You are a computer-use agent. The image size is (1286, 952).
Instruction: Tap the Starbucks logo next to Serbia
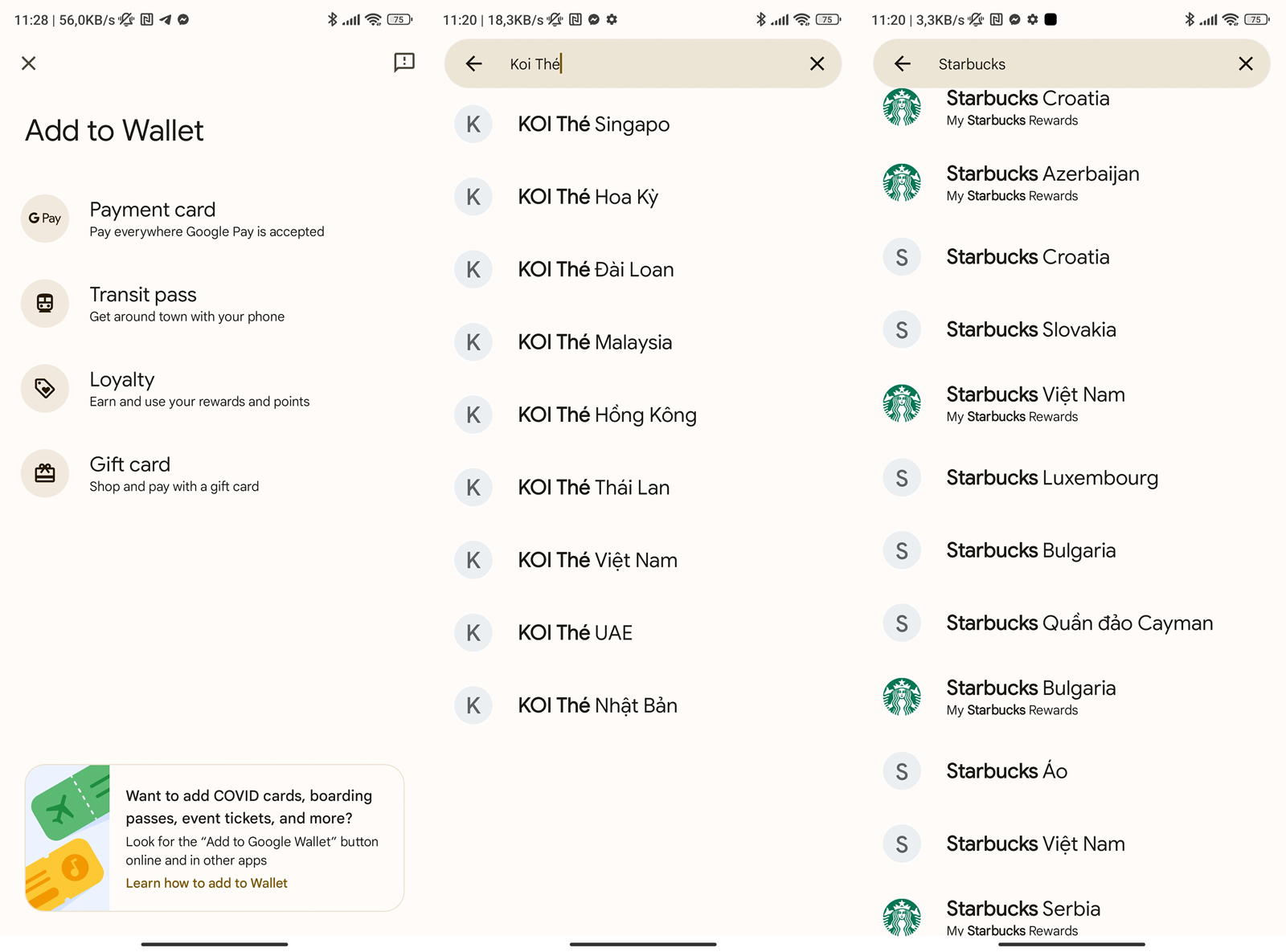tap(902, 917)
